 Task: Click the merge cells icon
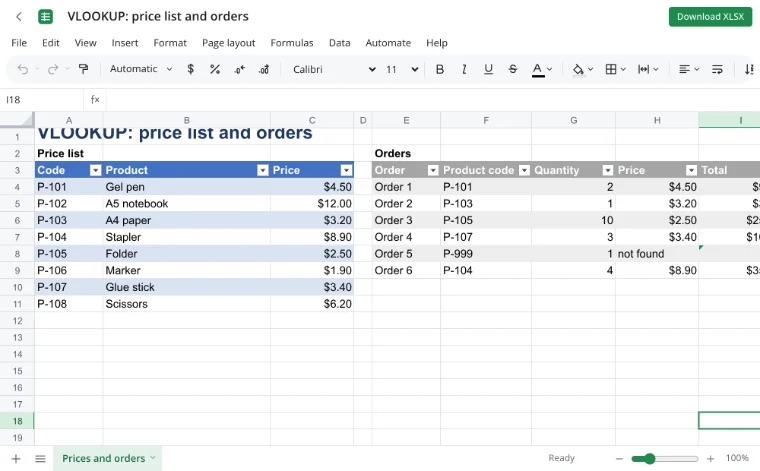(x=643, y=69)
